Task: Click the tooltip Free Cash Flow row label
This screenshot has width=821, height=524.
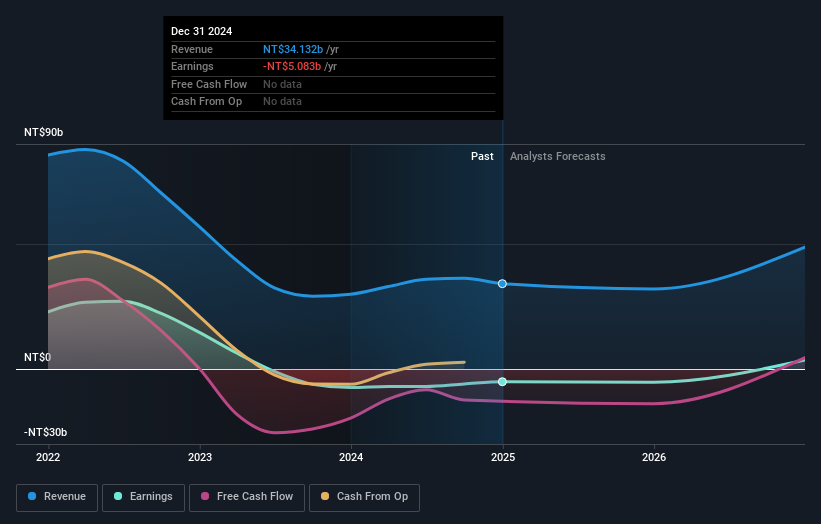Action: coord(209,84)
